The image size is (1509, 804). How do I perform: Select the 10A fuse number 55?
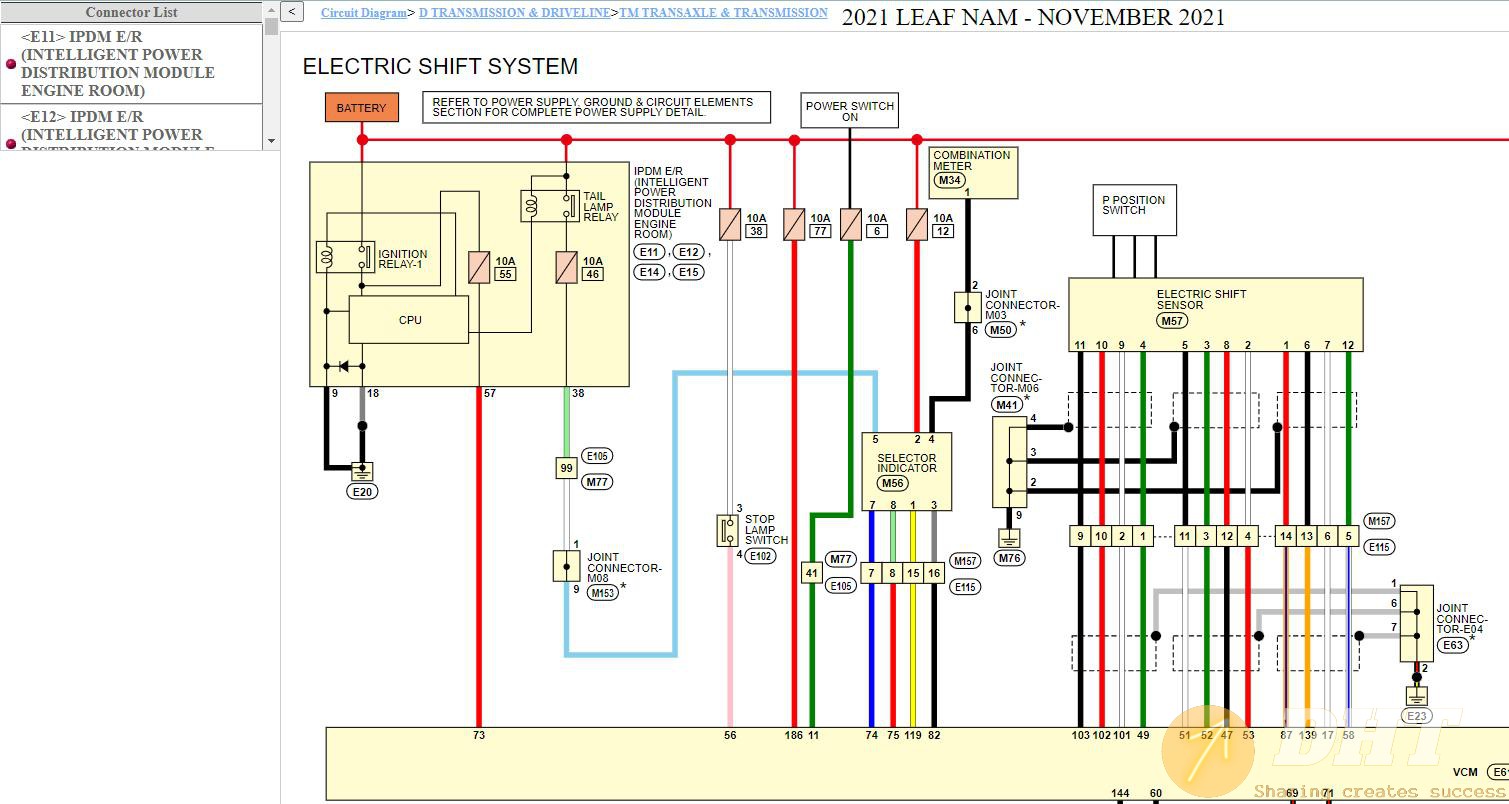(479, 267)
